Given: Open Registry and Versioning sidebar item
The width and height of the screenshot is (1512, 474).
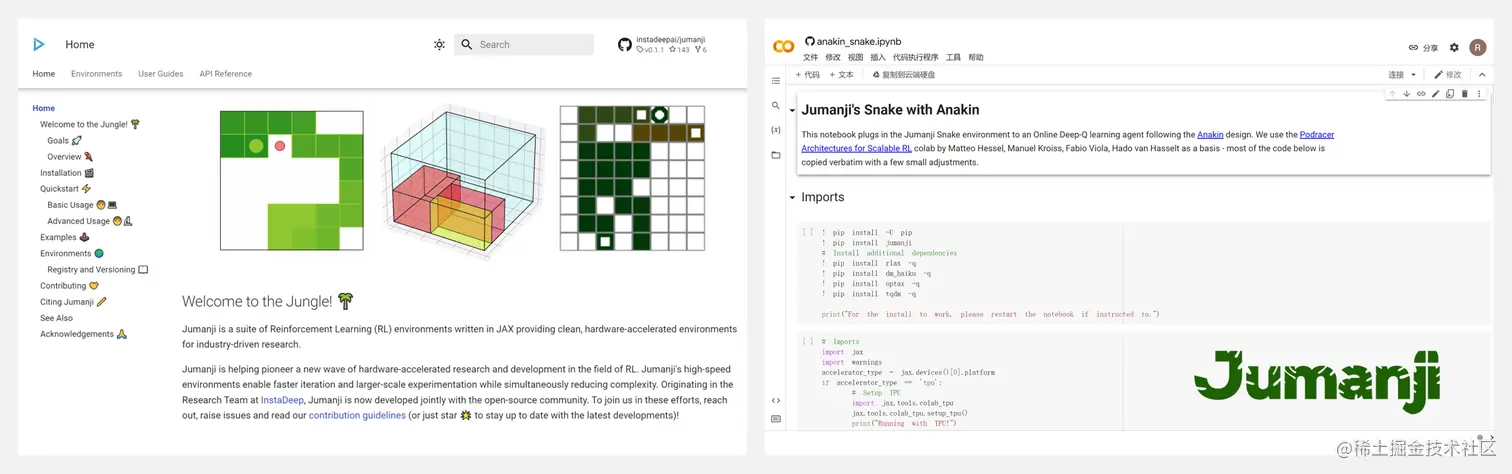Looking at the screenshot, I should (x=97, y=270).
